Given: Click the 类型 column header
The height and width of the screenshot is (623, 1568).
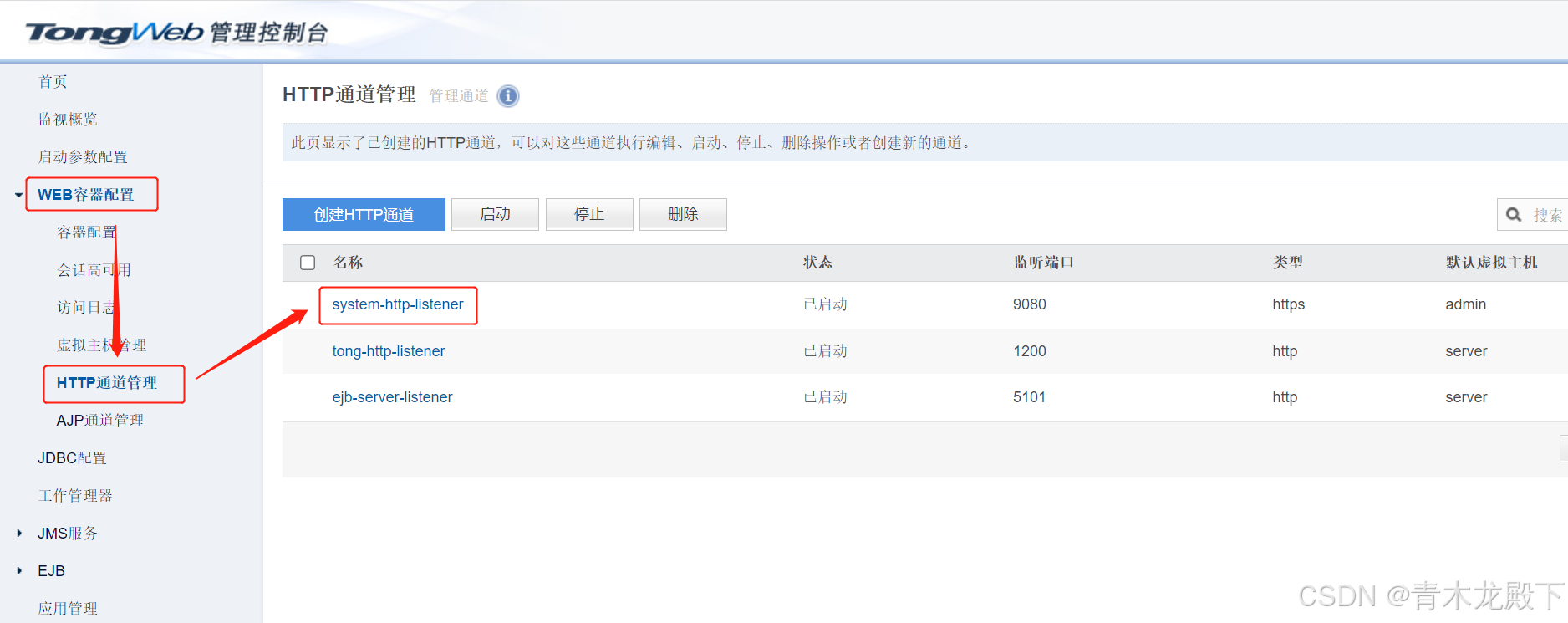Looking at the screenshot, I should point(1288,263).
